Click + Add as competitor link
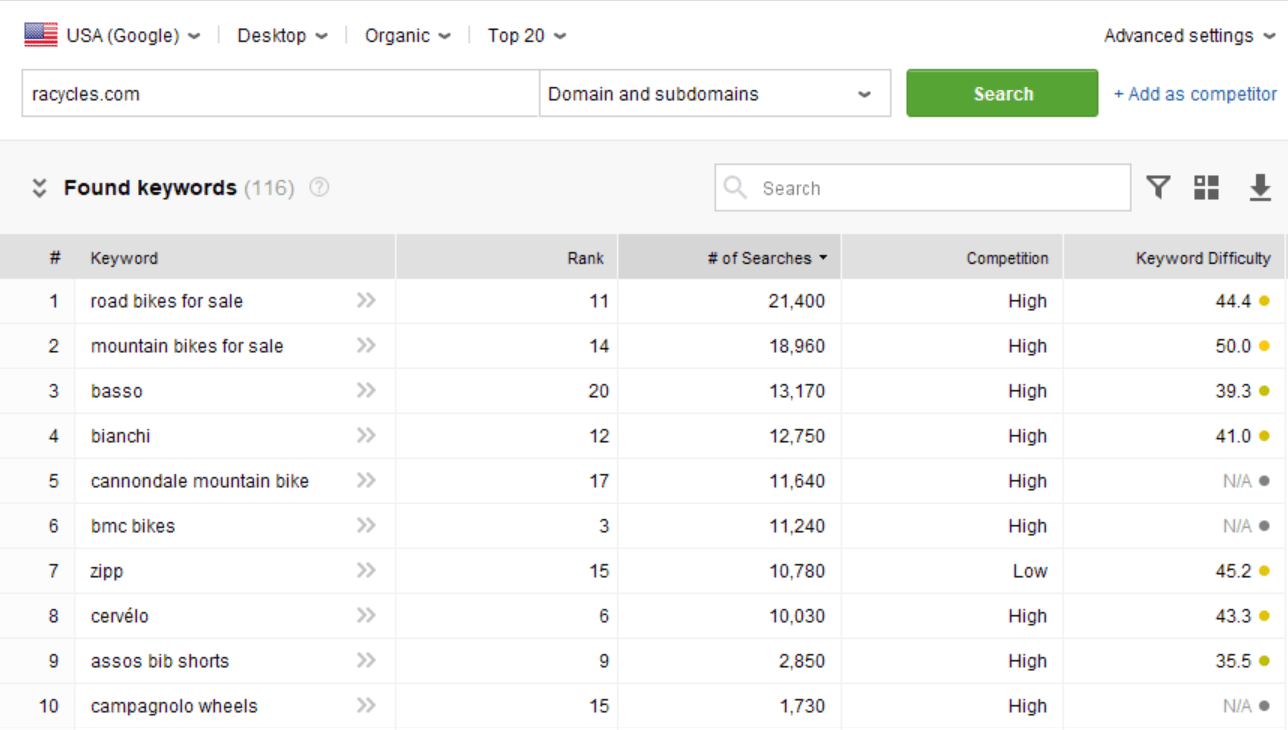This screenshot has width=1288, height=730. pos(1195,94)
